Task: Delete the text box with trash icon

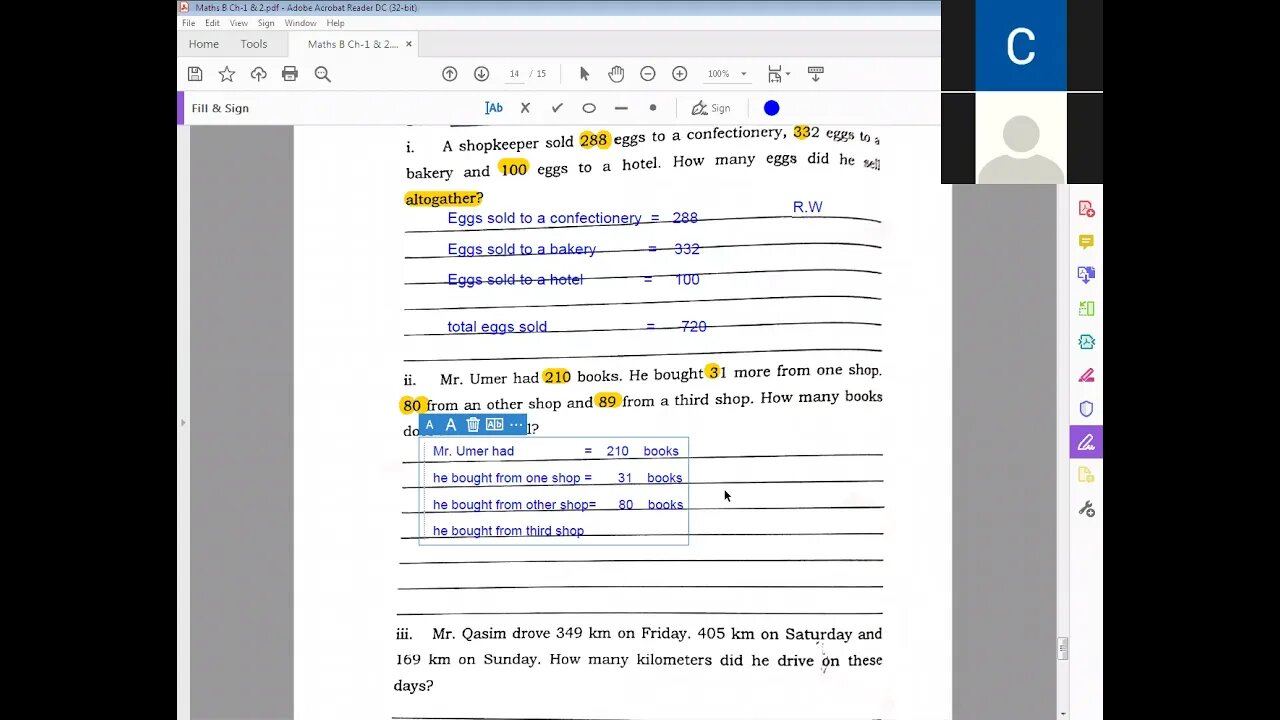Action: tap(473, 425)
